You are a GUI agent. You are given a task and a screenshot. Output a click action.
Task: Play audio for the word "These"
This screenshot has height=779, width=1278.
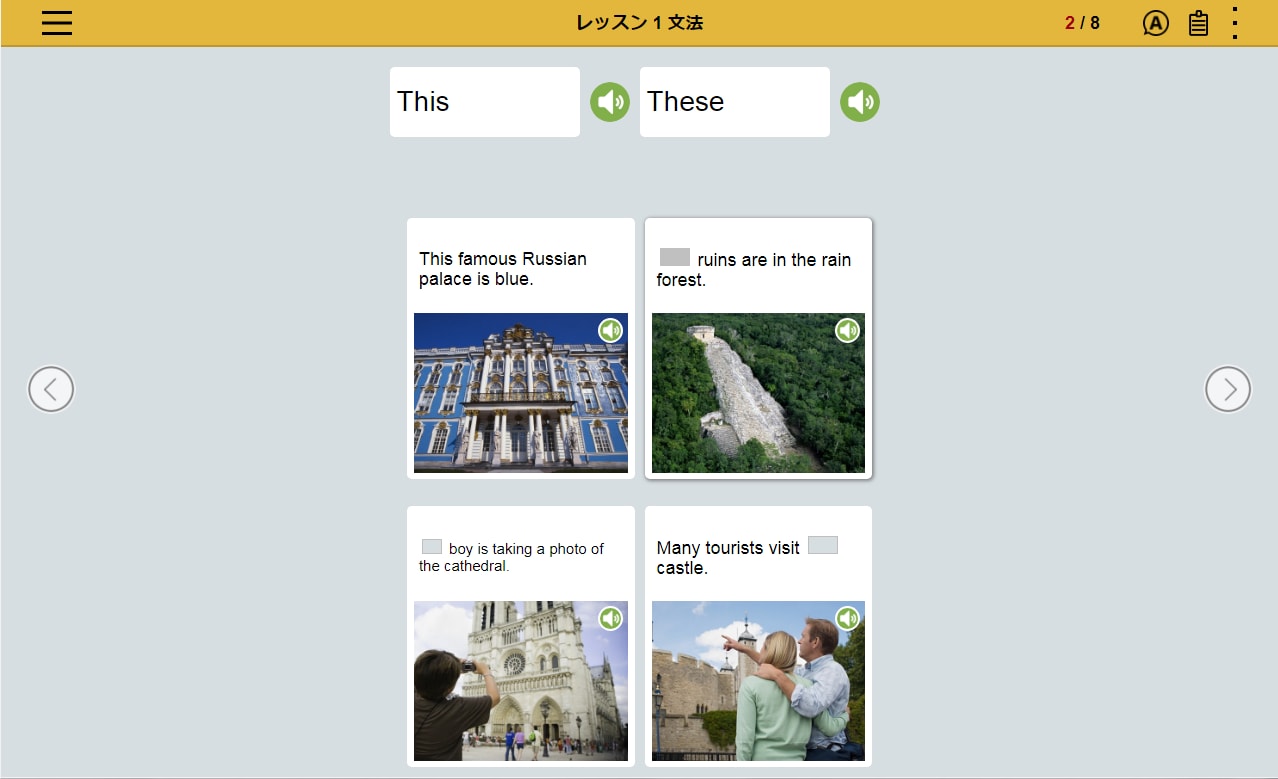(x=859, y=102)
